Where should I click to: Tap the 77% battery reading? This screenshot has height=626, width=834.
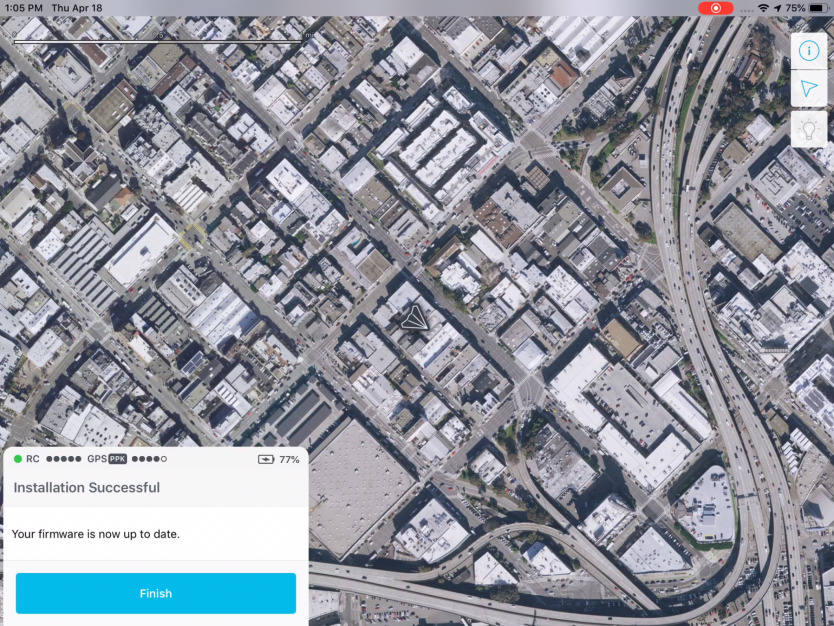pyautogui.click(x=289, y=460)
